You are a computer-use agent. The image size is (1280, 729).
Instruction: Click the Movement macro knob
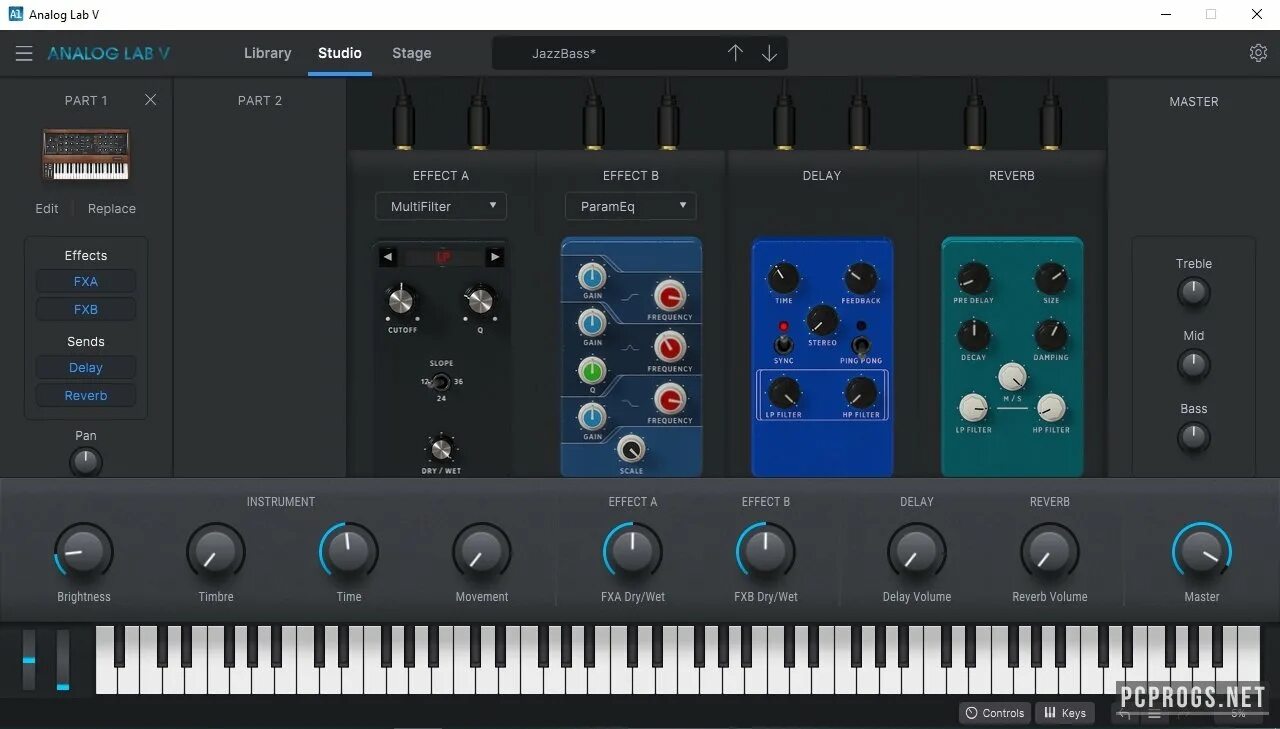(481, 552)
